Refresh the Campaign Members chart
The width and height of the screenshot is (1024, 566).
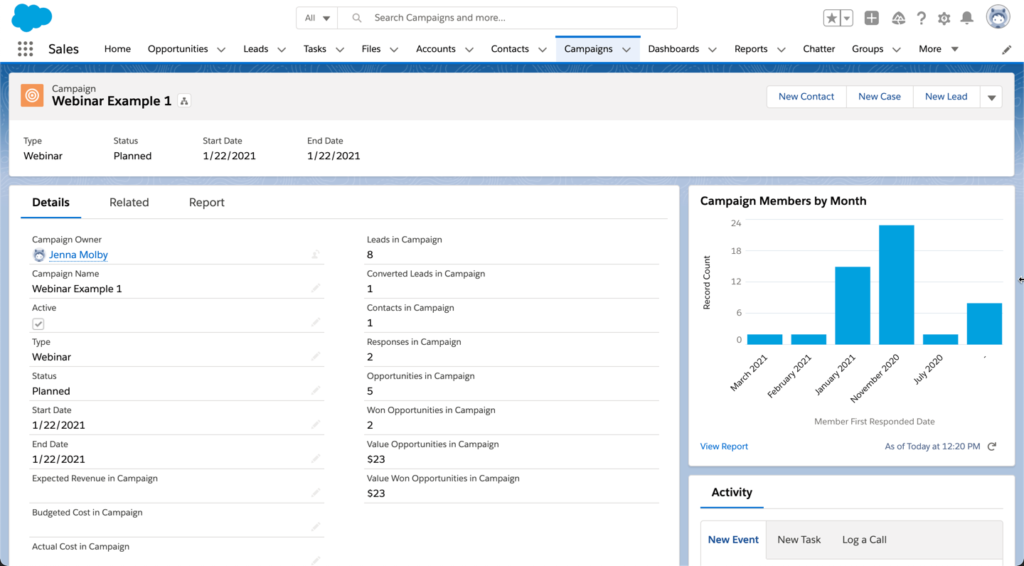(x=992, y=447)
